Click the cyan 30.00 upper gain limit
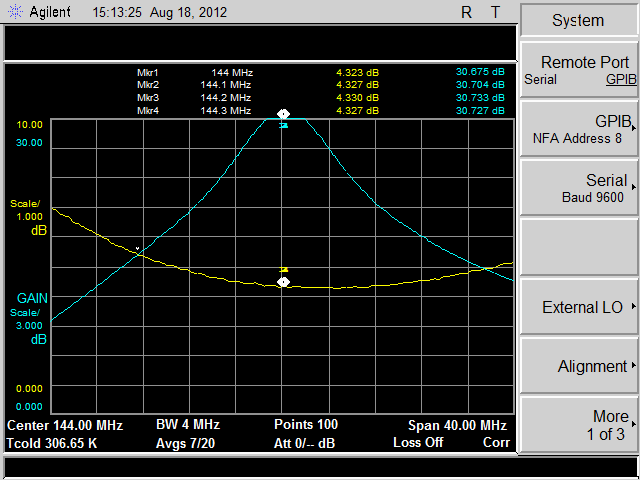Screen dimensions: 640x480 [29, 143]
